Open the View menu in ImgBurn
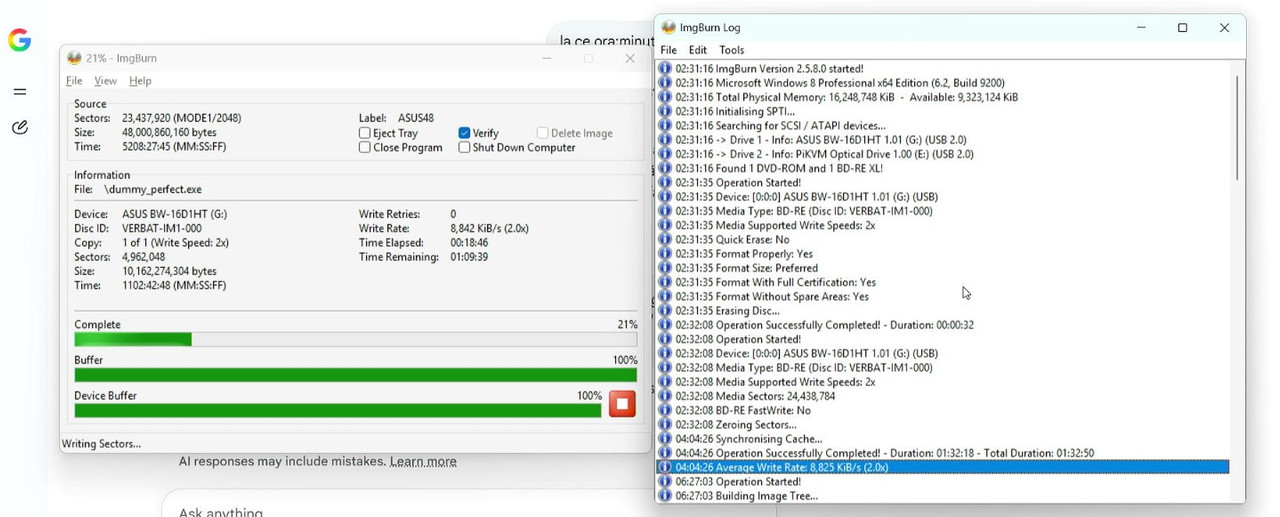Viewport: 1280px width, 517px height. tap(105, 81)
